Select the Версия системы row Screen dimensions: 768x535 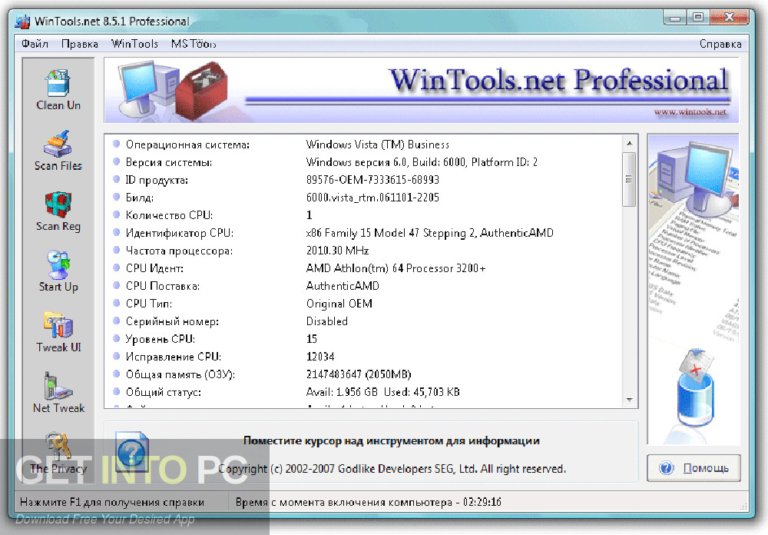click(363, 162)
